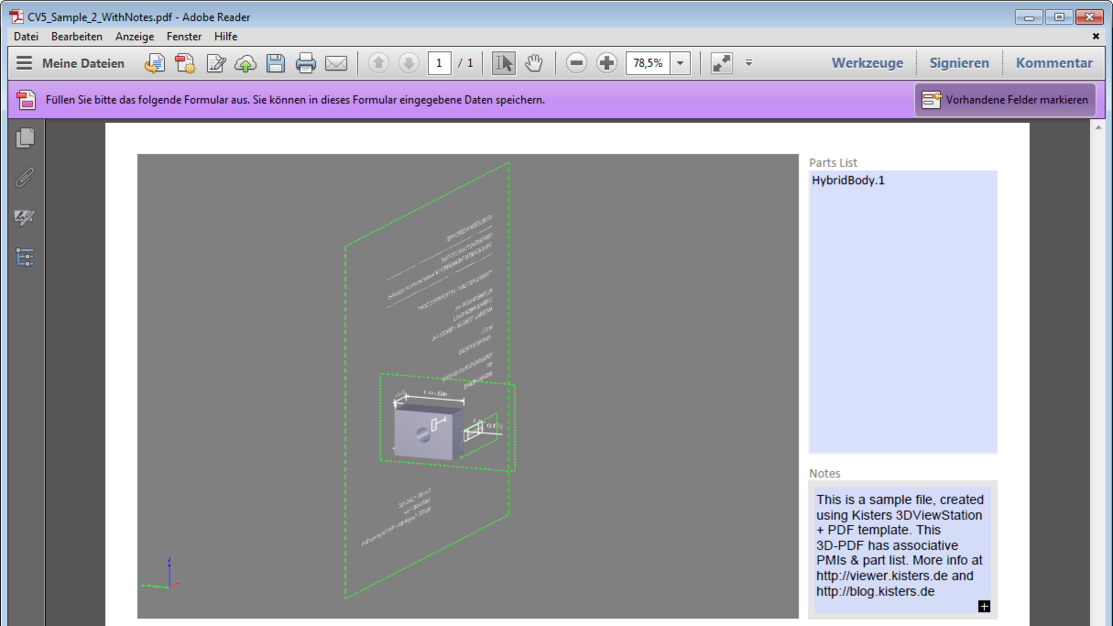The height and width of the screenshot is (626, 1113).
Task: Open the Model Tree panel icon
Action: (x=25, y=257)
